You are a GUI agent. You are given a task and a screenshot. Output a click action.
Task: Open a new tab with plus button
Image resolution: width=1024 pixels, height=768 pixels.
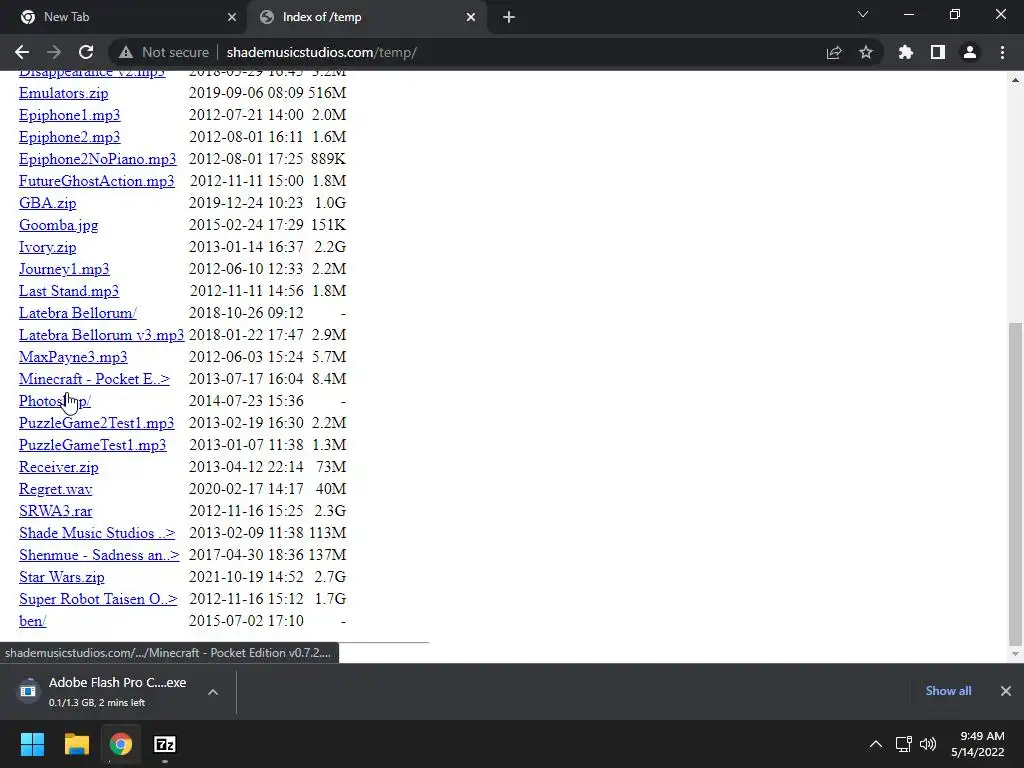coord(509,17)
